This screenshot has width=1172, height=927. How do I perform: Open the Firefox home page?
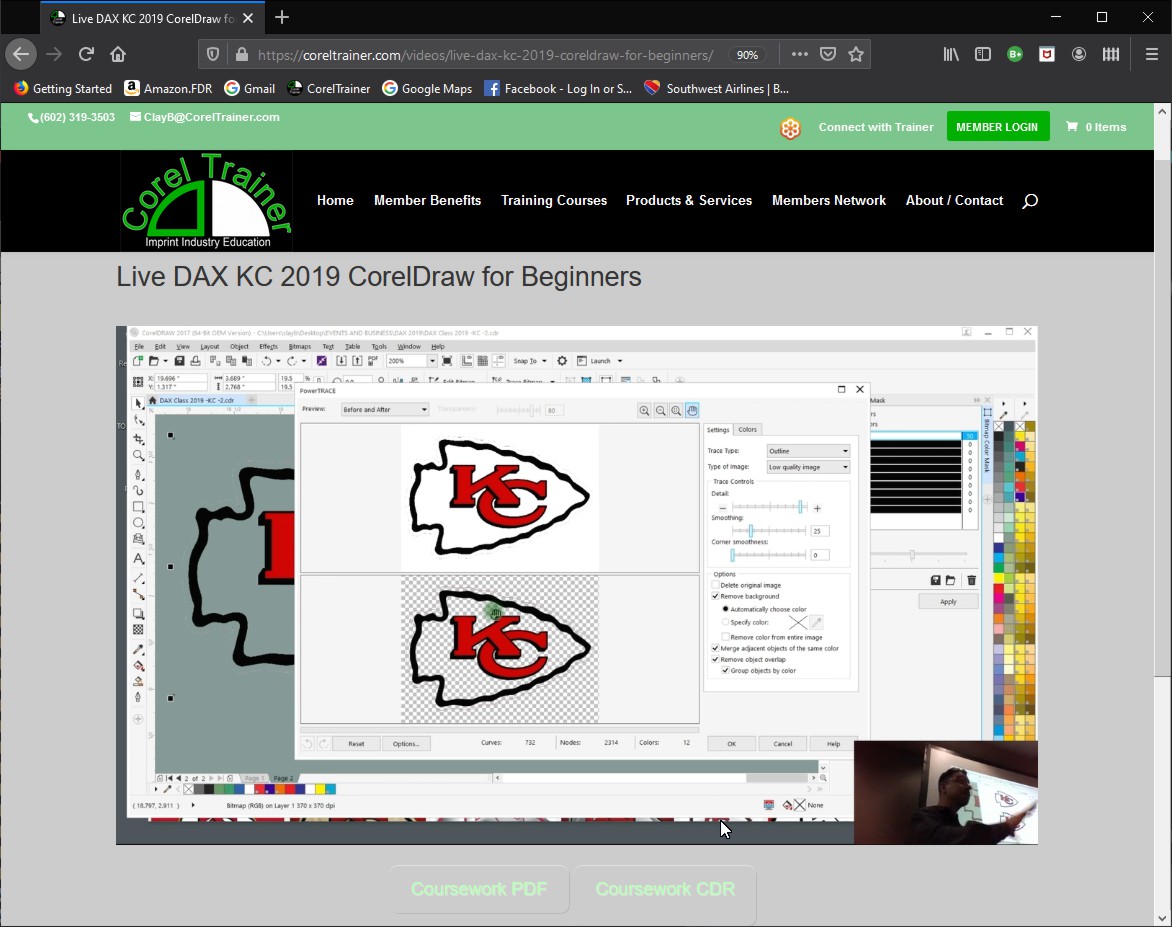[118, 54]
